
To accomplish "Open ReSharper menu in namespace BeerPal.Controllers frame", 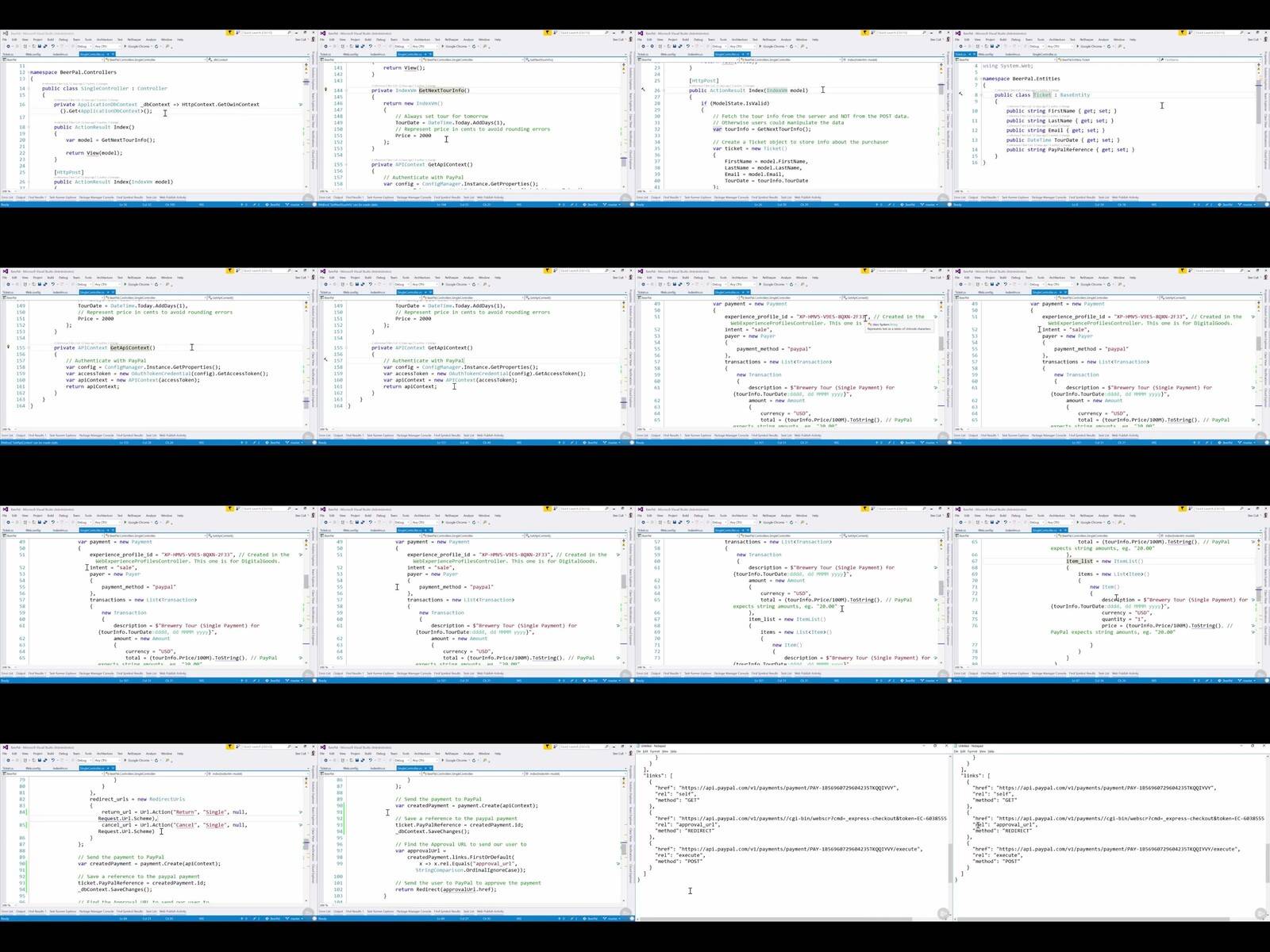I will pos(134,40).
